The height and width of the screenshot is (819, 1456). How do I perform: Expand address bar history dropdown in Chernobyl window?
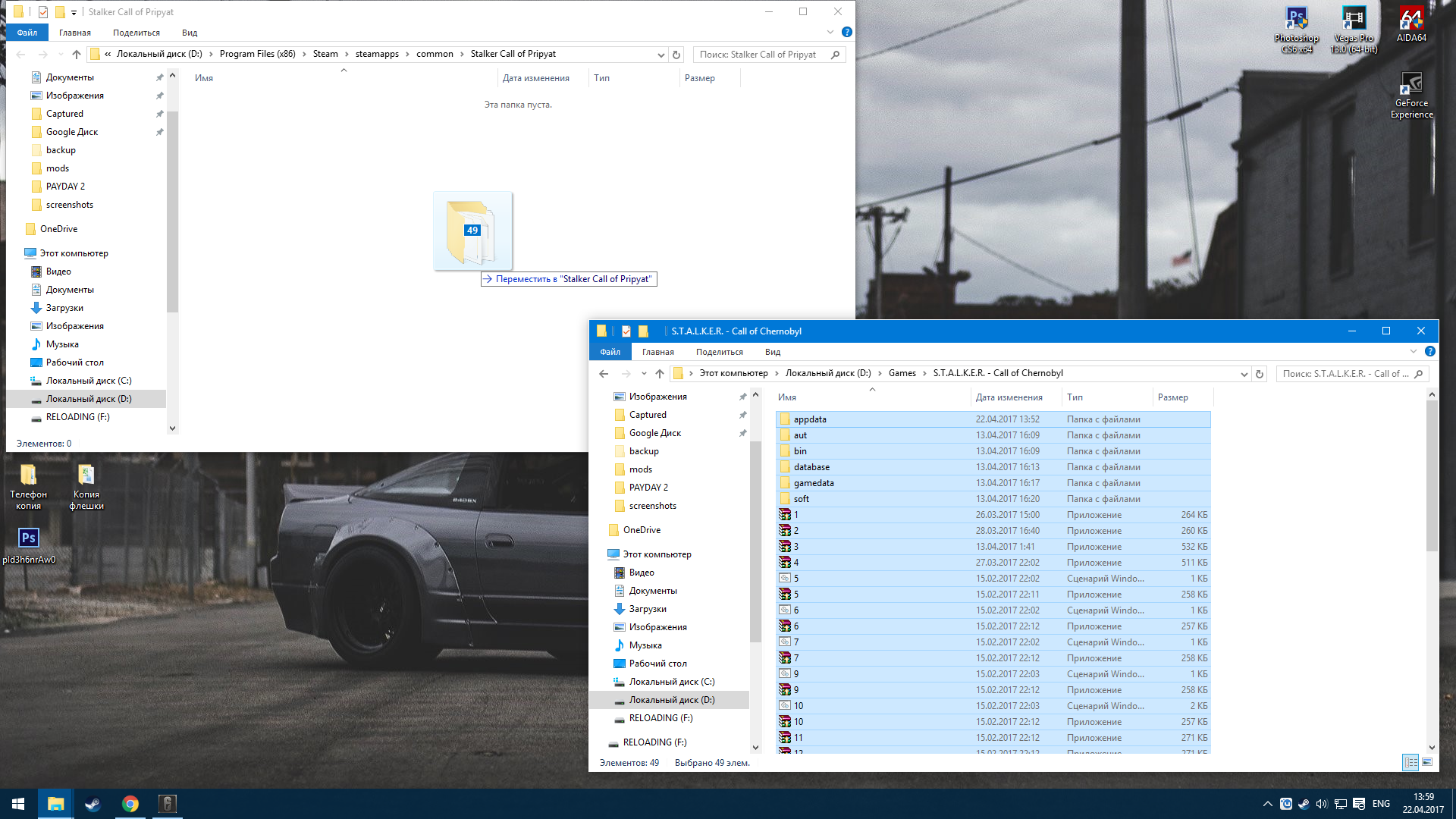(1244, 374)
